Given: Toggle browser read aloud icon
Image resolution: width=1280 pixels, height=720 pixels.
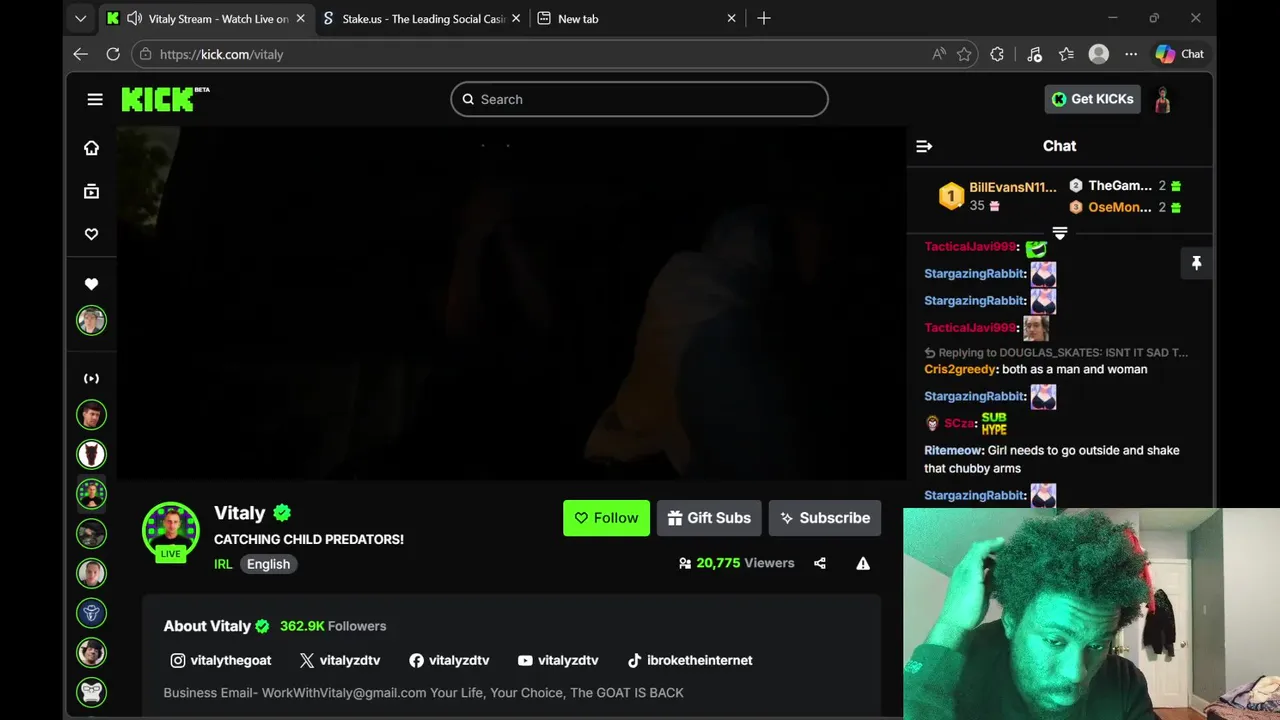Looking at the screenshot, I should pyautogui.click(x=939, y=54).
